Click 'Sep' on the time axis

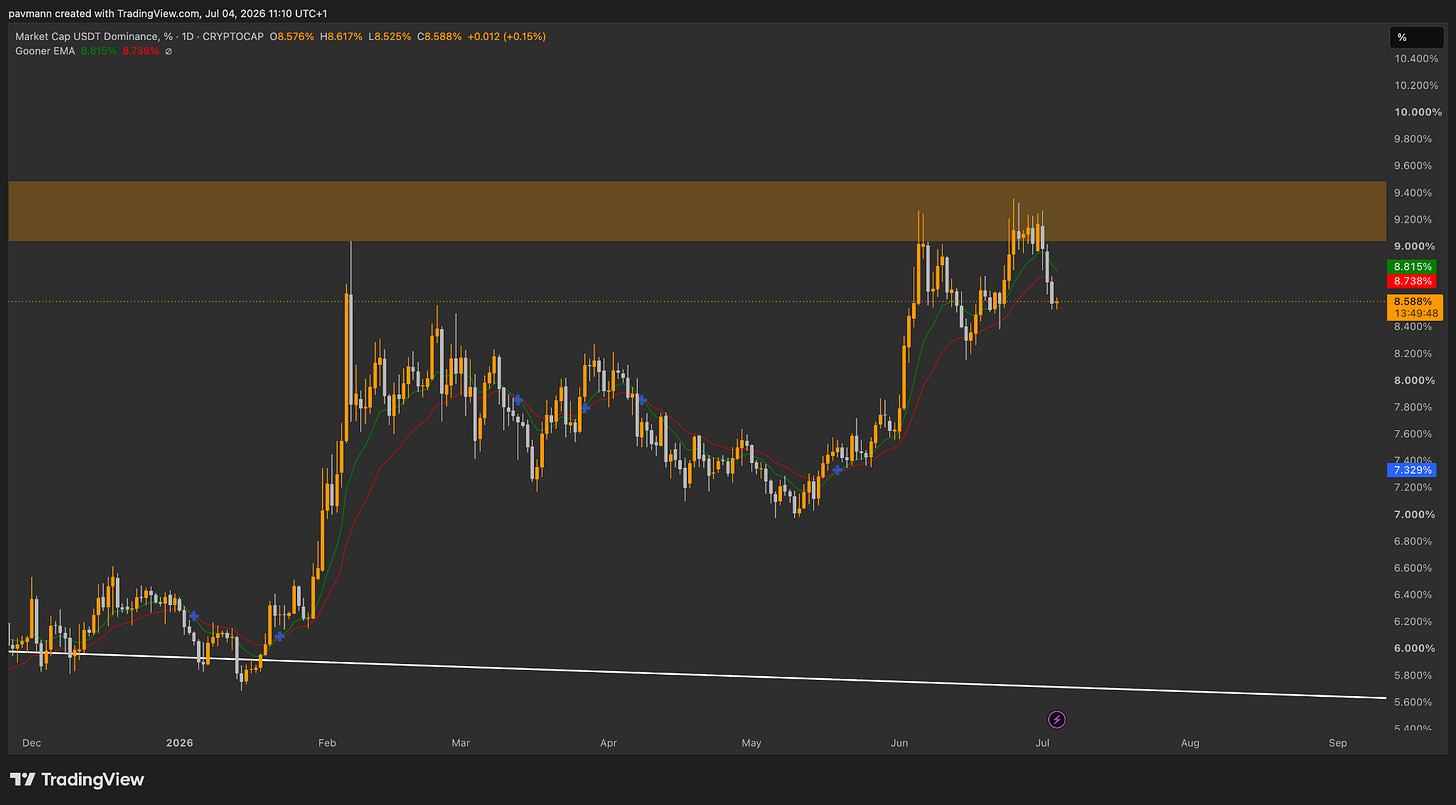(x=1338, y=743)
